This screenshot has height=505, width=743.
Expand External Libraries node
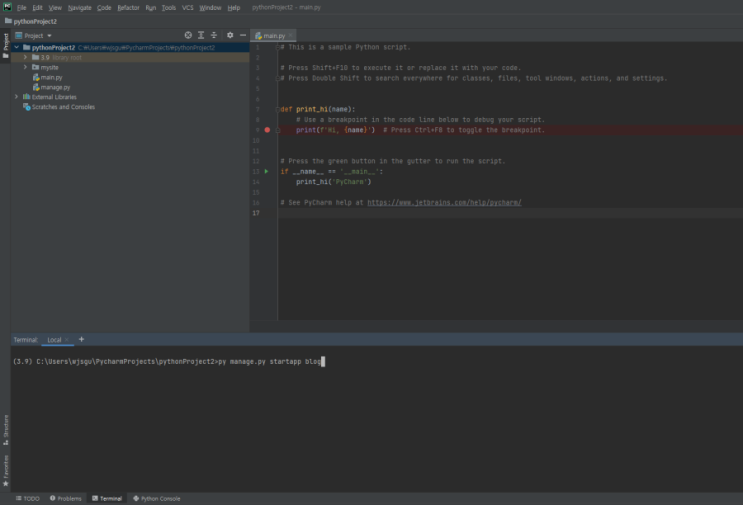click(x=17, y=97)
